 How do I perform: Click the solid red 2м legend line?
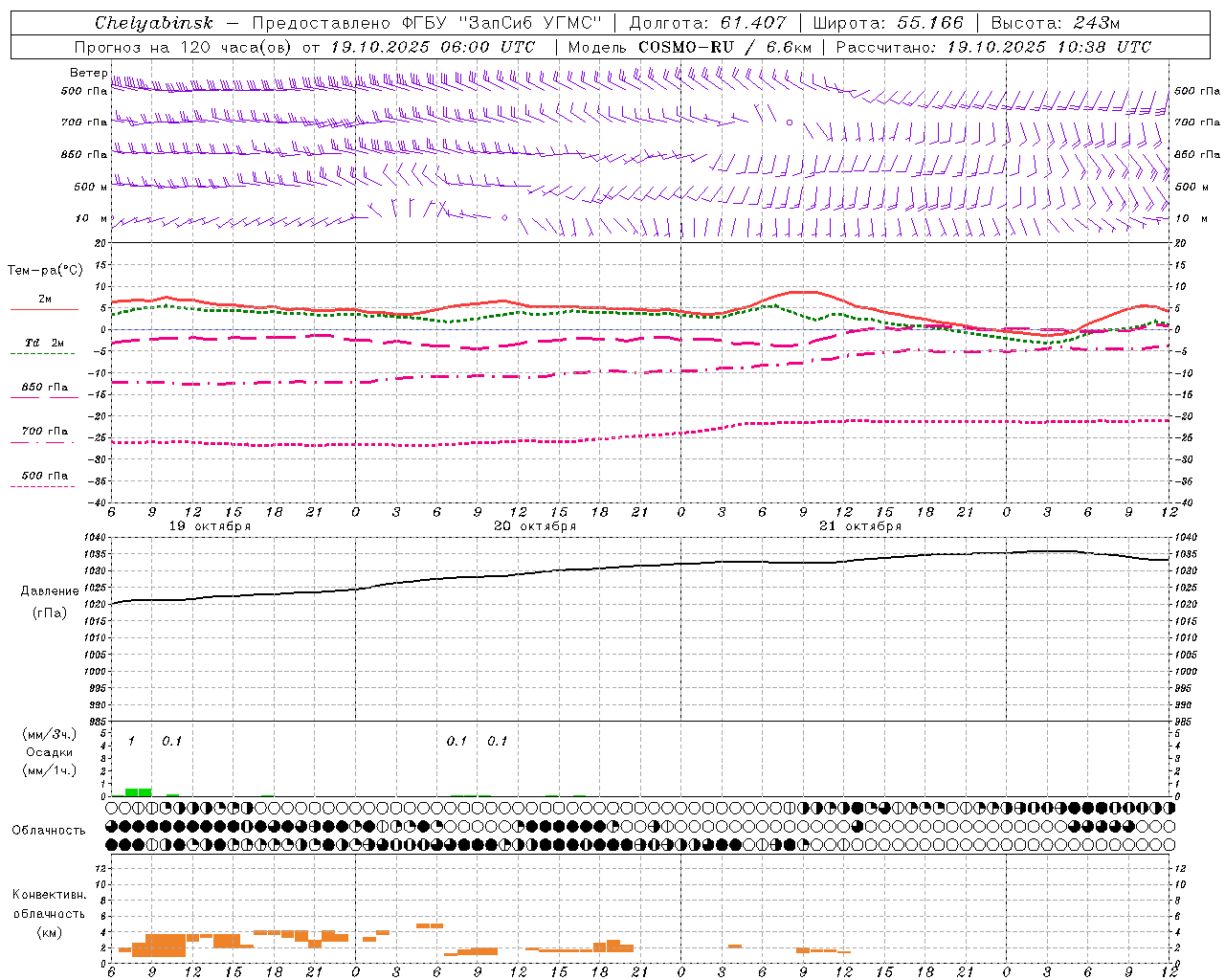tap(44, 309)
